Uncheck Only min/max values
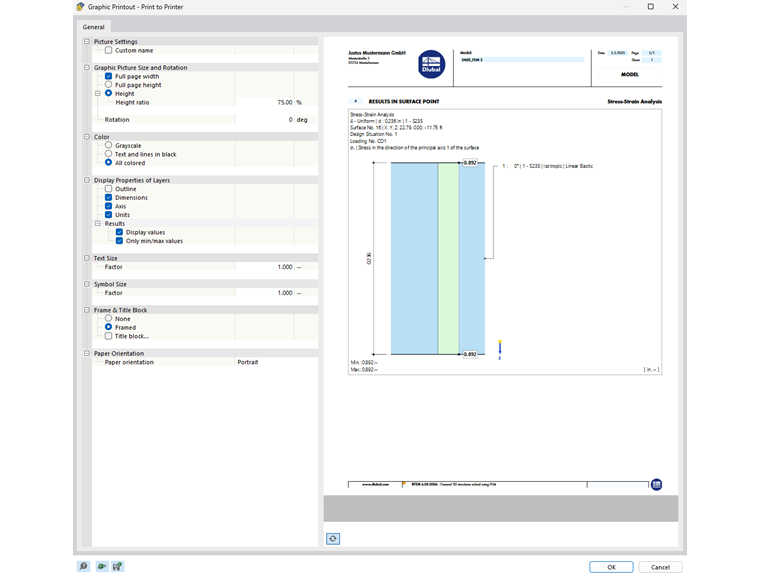This screenshot has height=577, width=760. 119,240
